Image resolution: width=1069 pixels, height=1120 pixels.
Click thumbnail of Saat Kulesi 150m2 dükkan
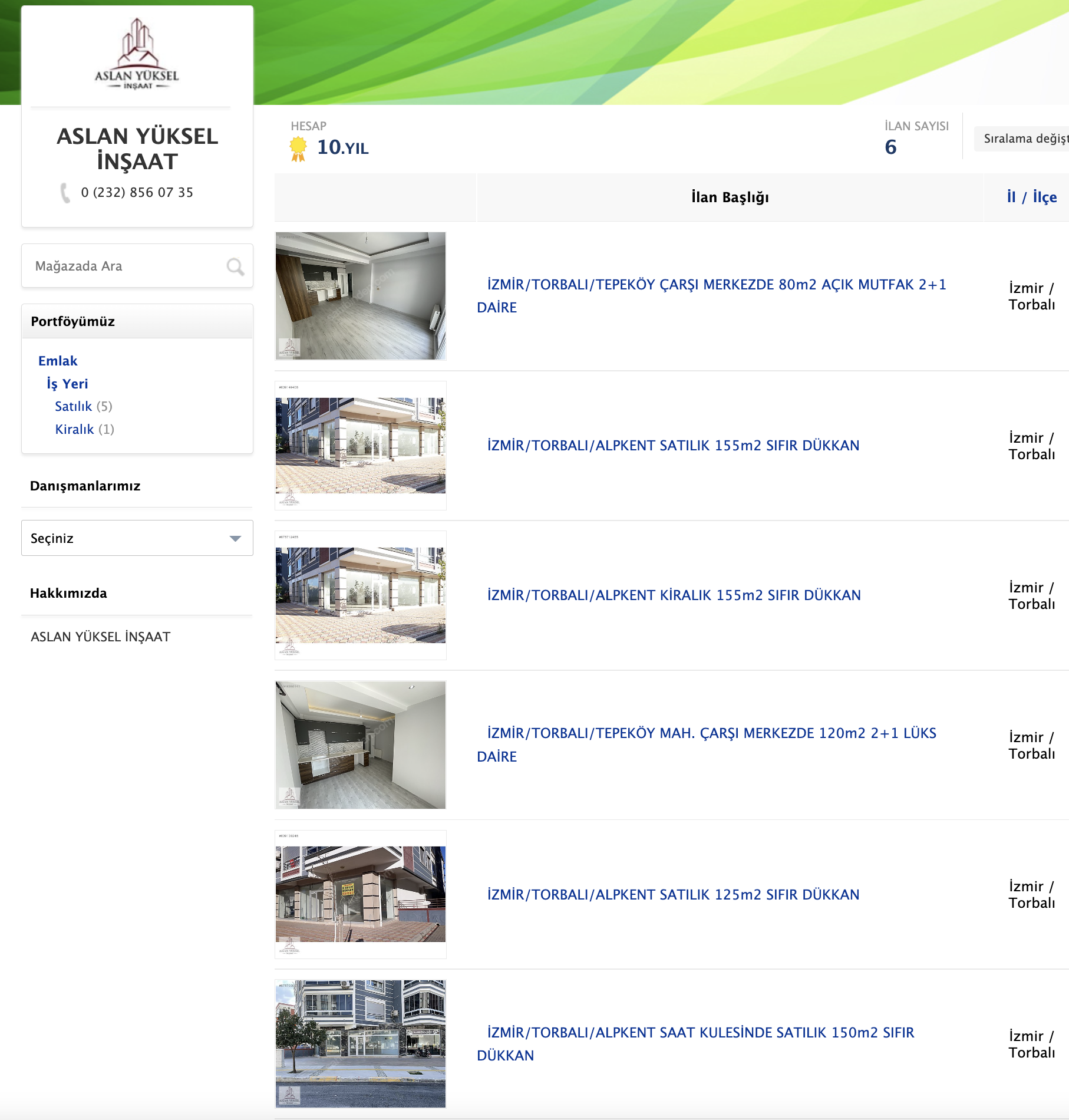click(361, 1044)
